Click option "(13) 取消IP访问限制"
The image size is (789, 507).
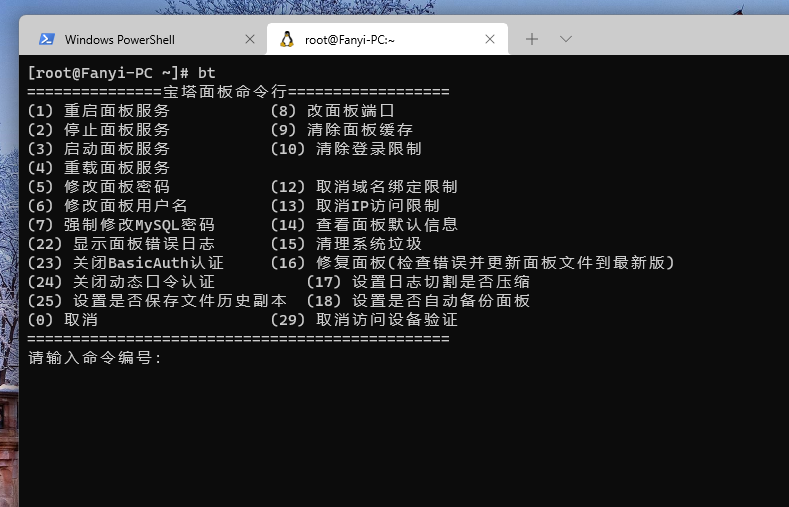[x=355, y=206]
